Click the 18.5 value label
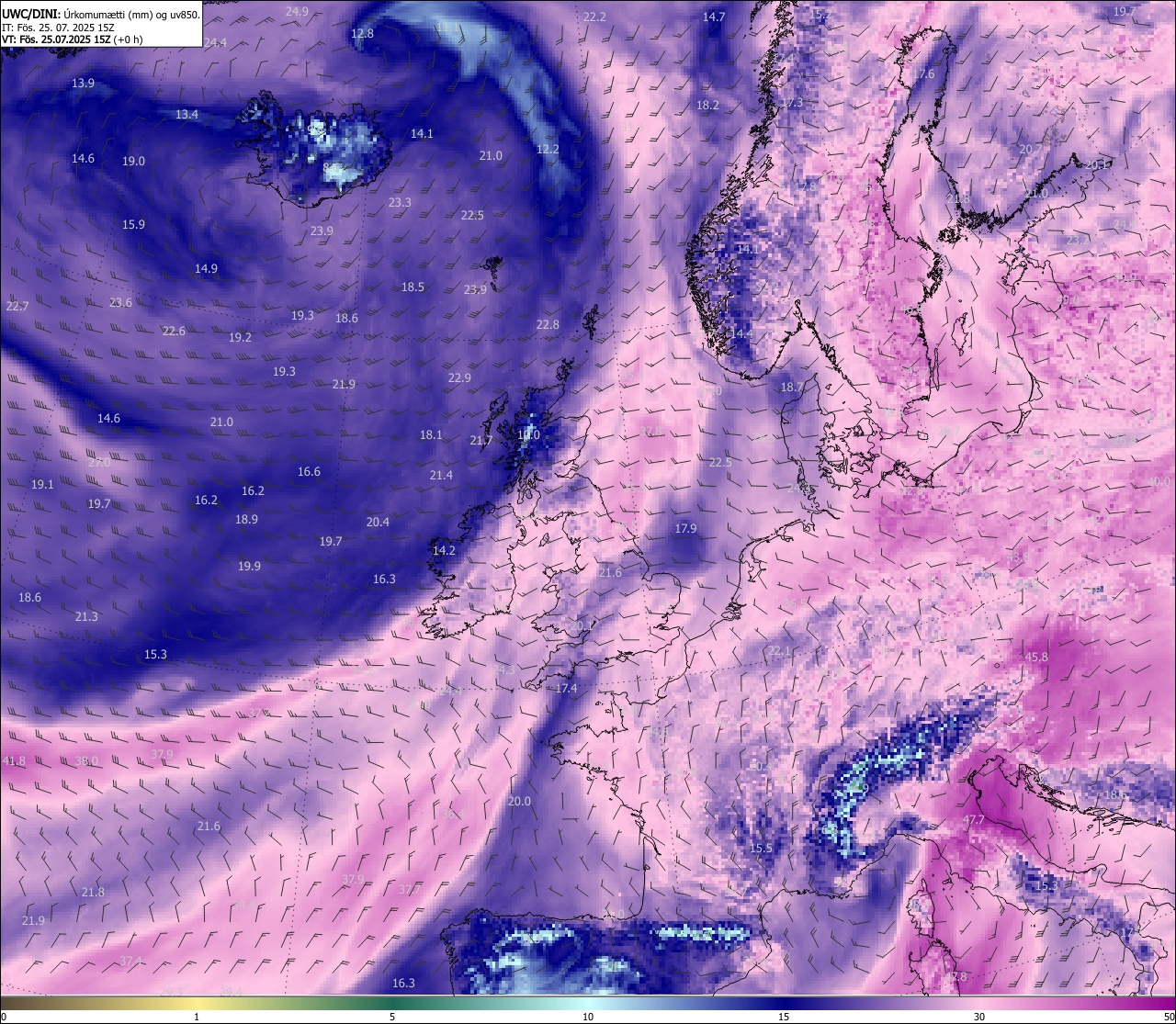Viewport: 1176px width, 1024px height. tap(413, 287)
